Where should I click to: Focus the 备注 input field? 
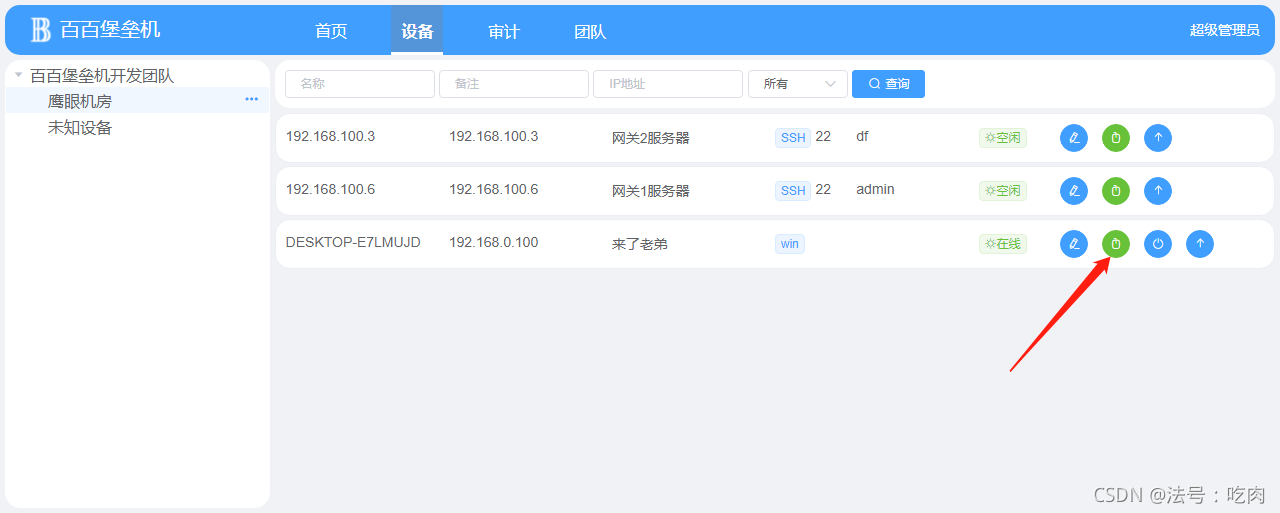(514, 84)
